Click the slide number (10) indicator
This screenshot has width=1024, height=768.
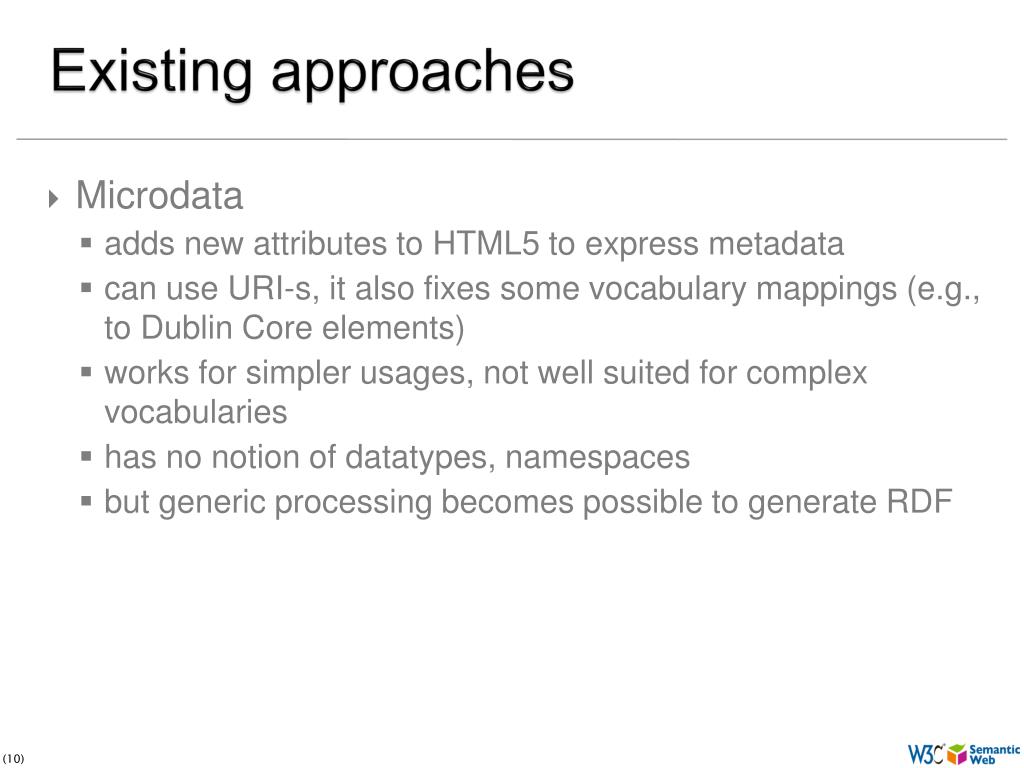point(13,758)
